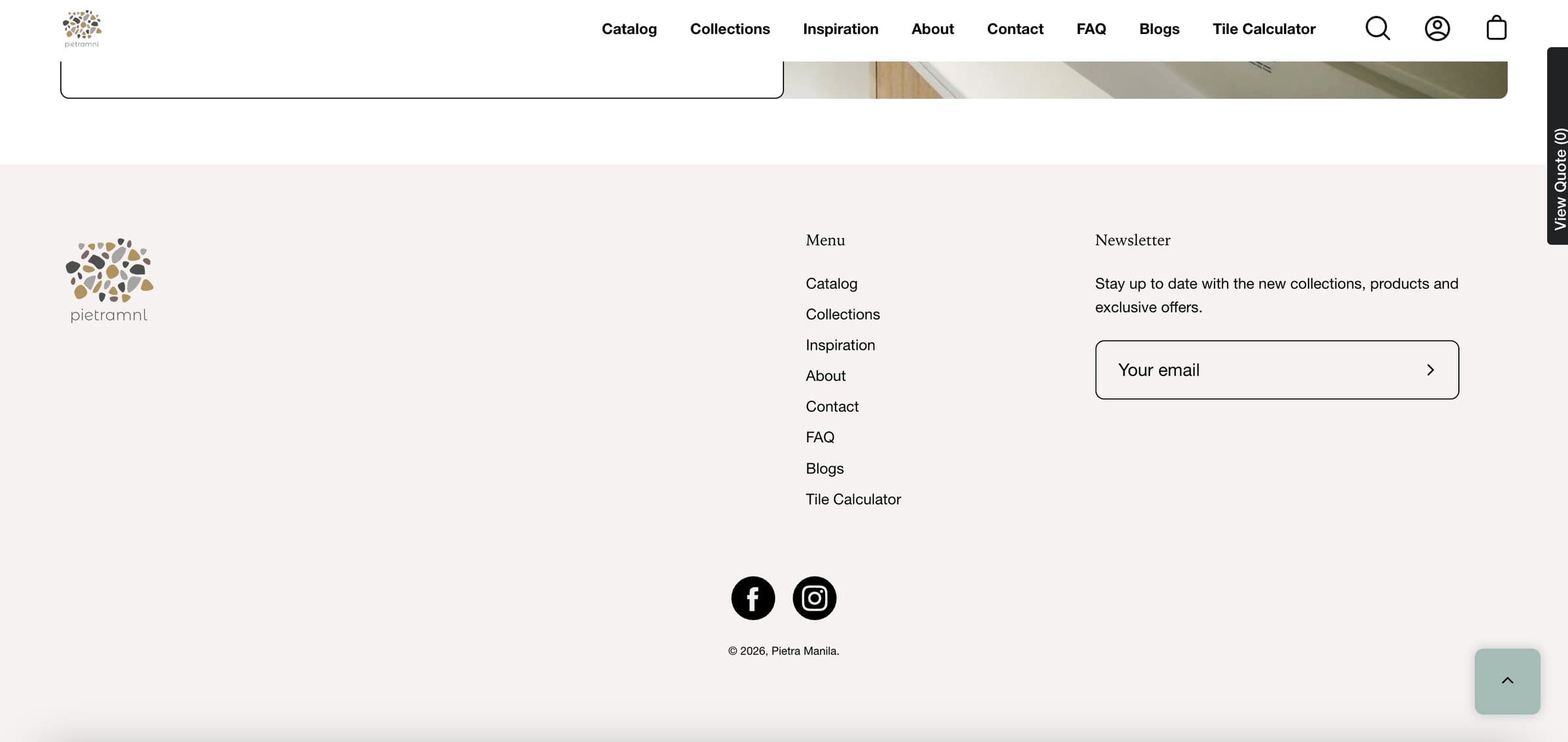This screenshot has width=1568, height=742.
Task: Follow the footer Contact link
Action: [832, 407]
